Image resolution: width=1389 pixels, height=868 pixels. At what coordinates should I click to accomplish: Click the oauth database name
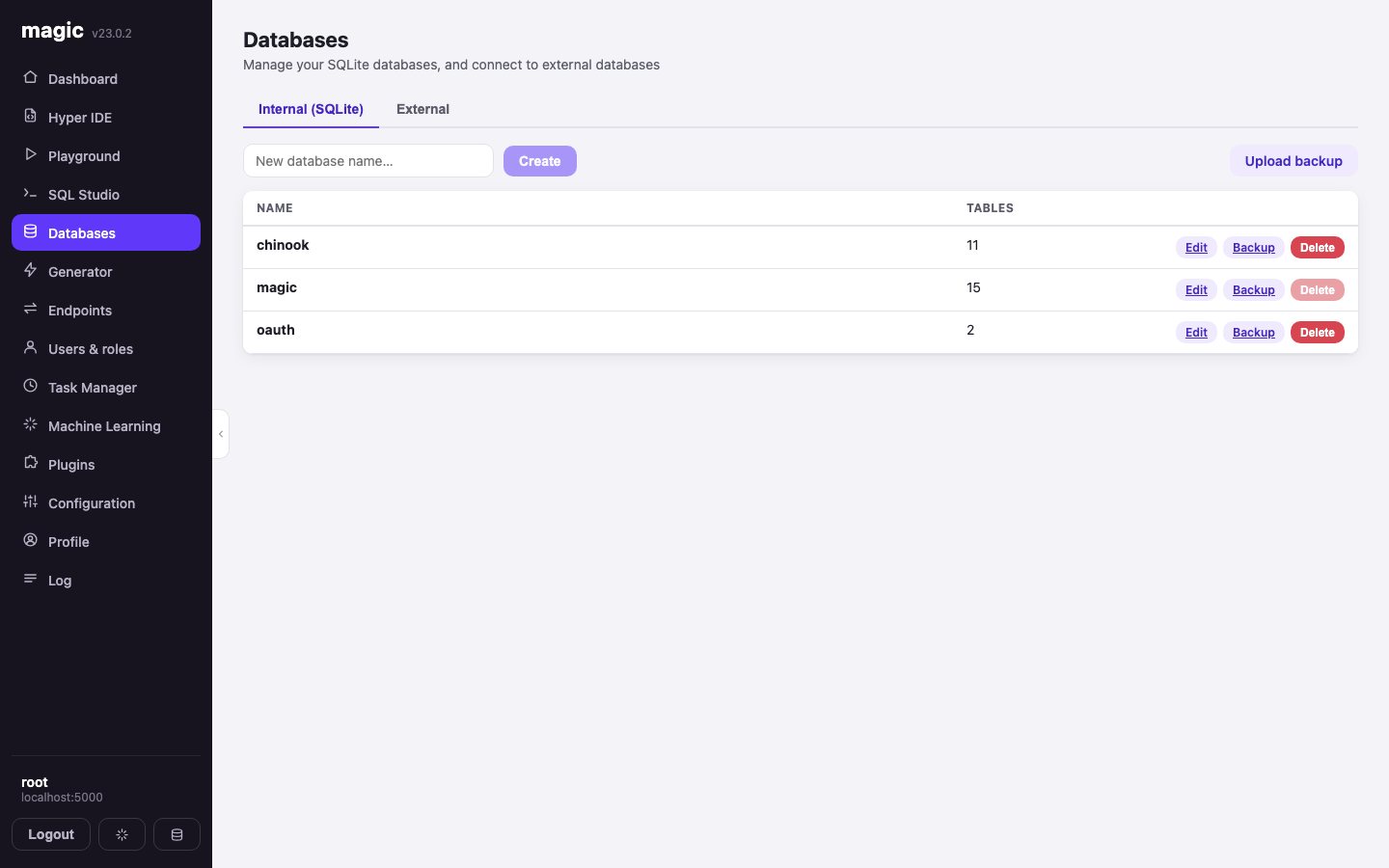[276, 330]
